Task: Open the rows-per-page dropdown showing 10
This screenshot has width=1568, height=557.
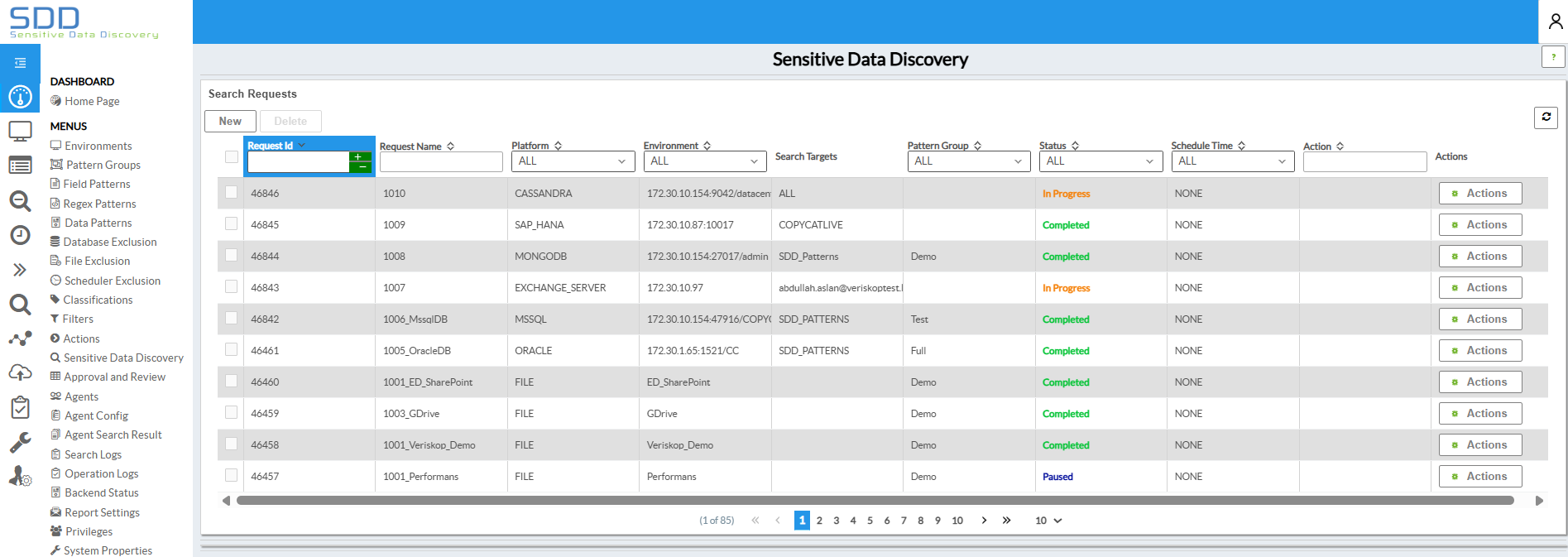Action: 1048,521
